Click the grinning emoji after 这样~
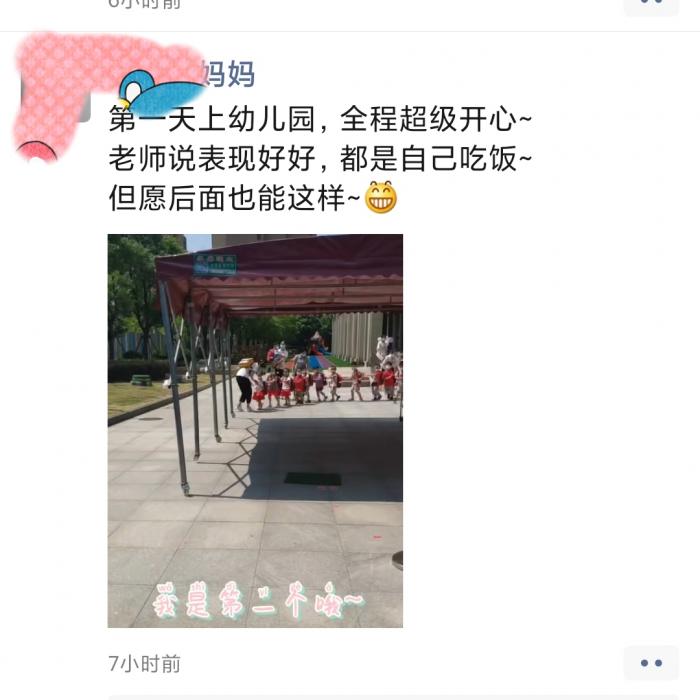The width and height of the screenshot is (700, 700). pyautogui.click(x=381, y=197)
